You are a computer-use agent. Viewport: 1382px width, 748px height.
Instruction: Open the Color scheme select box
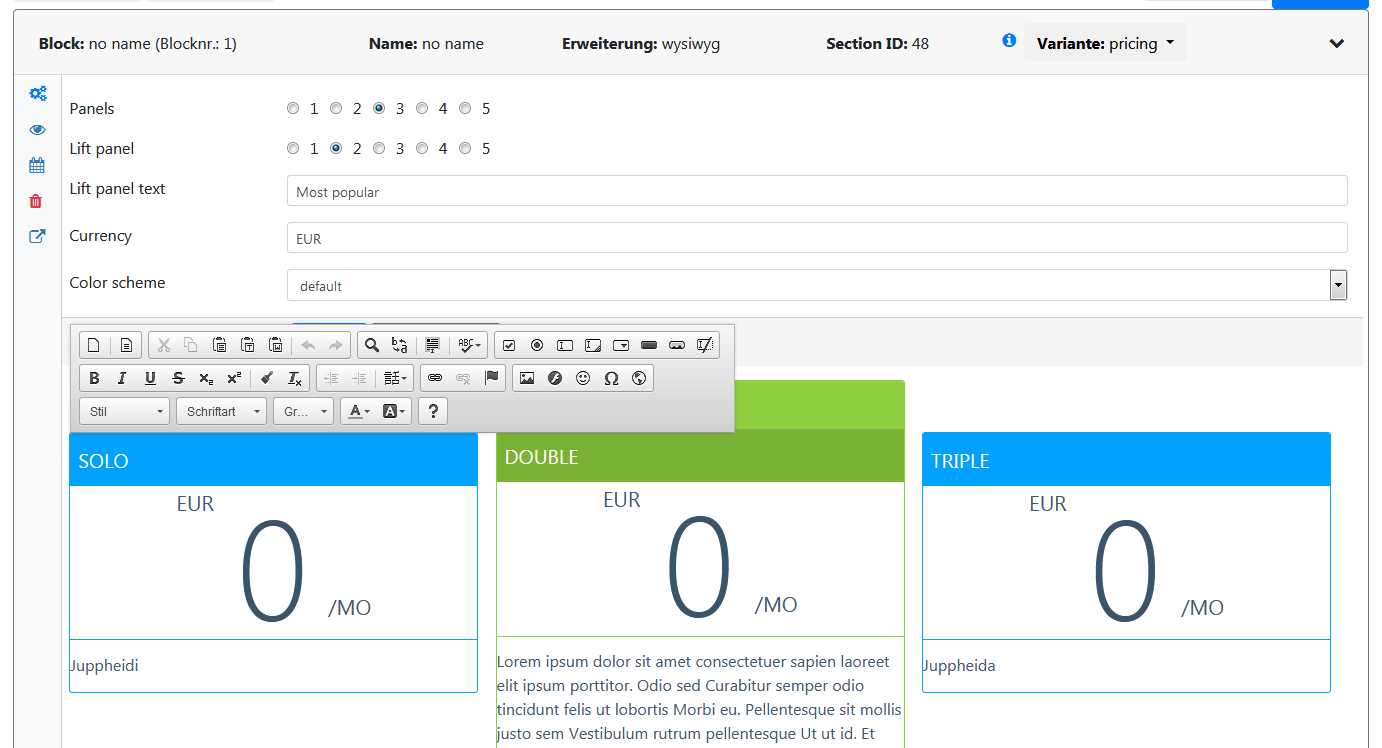pyautogui.click(x=817, y=285)
